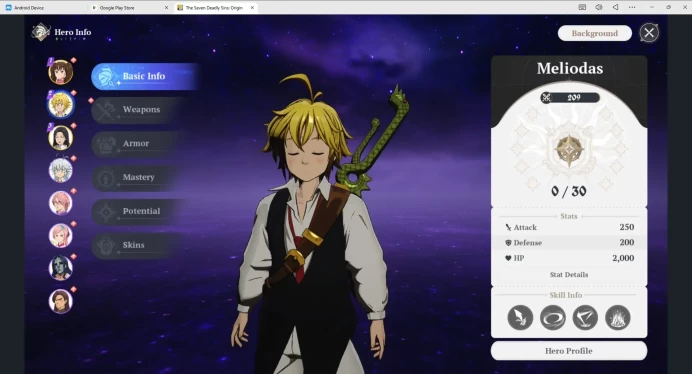The image size is (692, 374).
Task: Select the sixth hero portrait with pink hair
Action: coord(60,235)
